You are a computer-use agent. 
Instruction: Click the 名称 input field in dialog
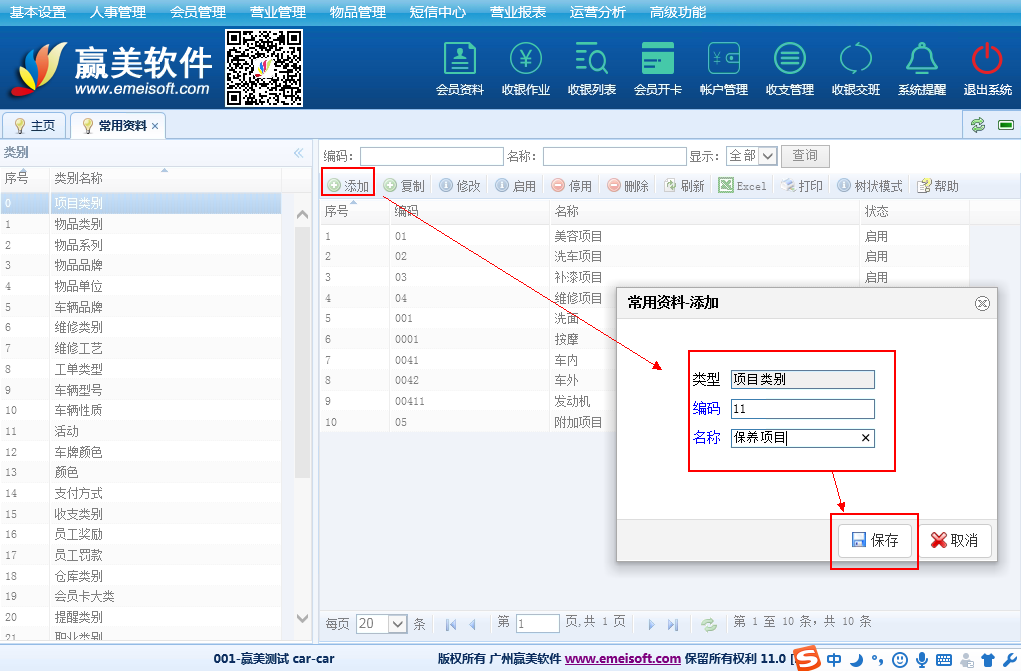pyautogui.click(x=794, y=437)
